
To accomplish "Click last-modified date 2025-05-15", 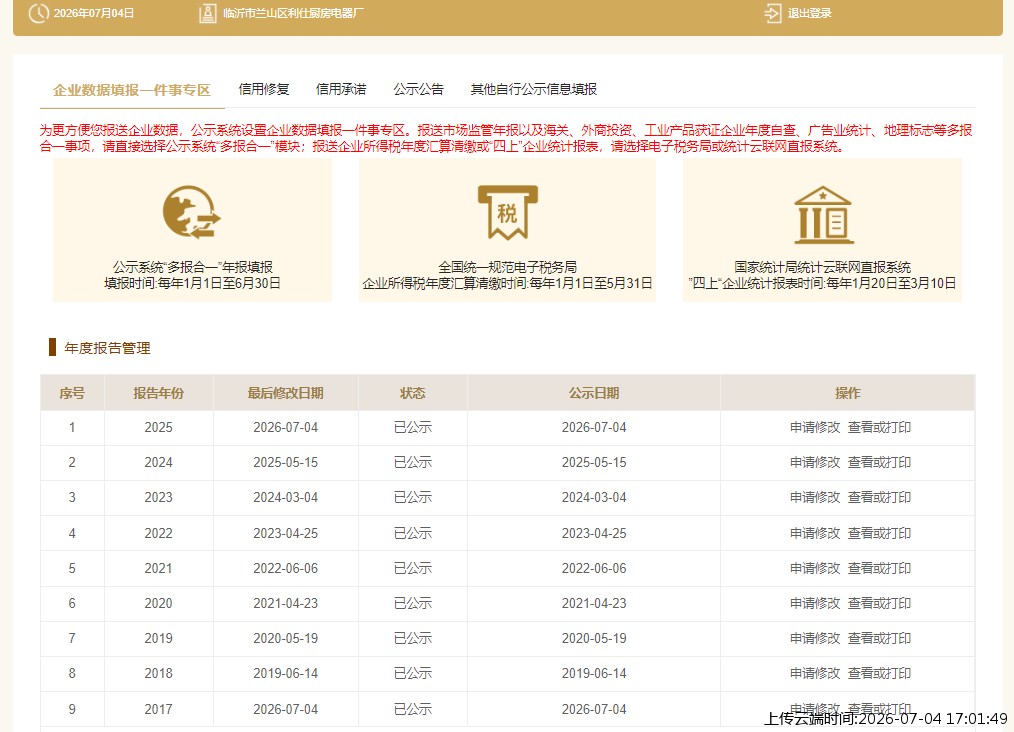I will [285, 462].
